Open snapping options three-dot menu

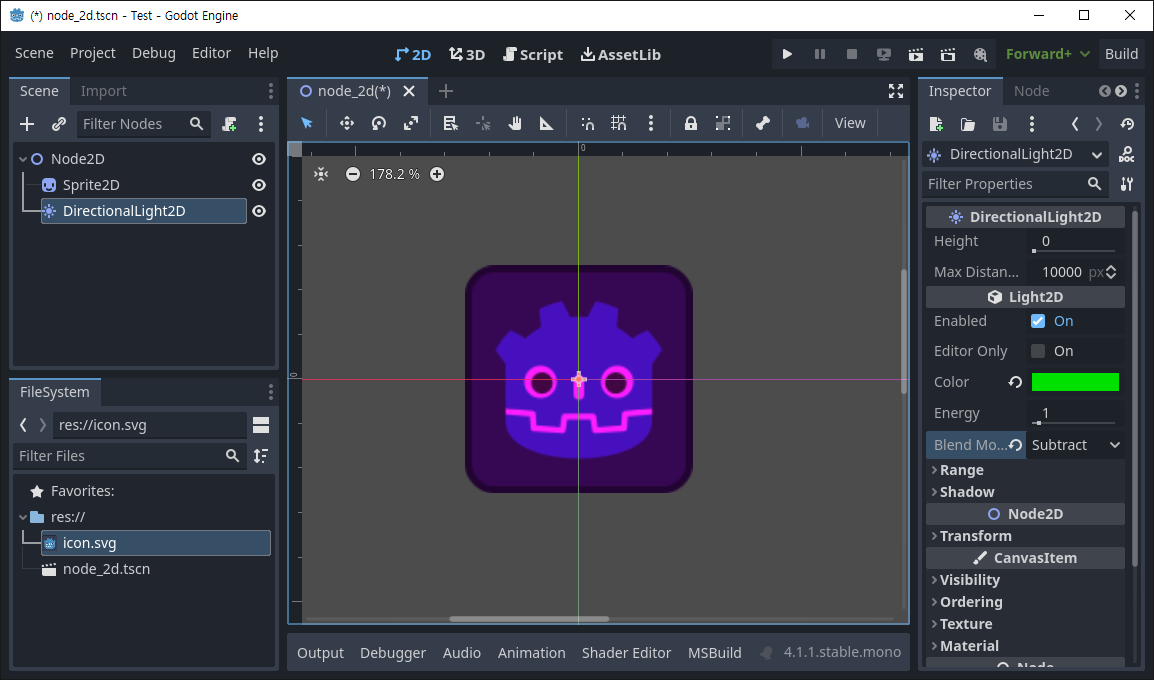point(651,123)
